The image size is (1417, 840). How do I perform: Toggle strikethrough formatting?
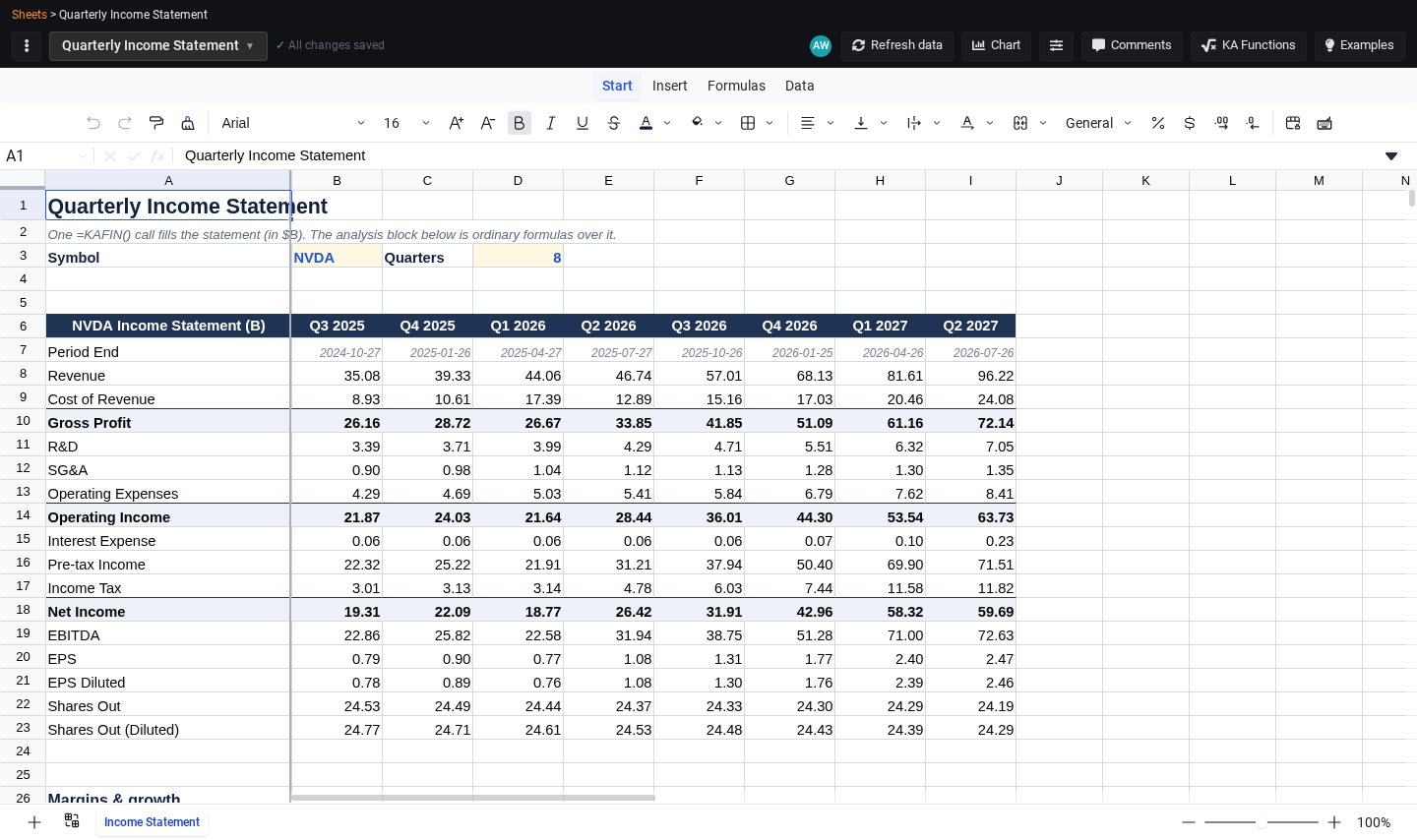[x=614, y=123]
